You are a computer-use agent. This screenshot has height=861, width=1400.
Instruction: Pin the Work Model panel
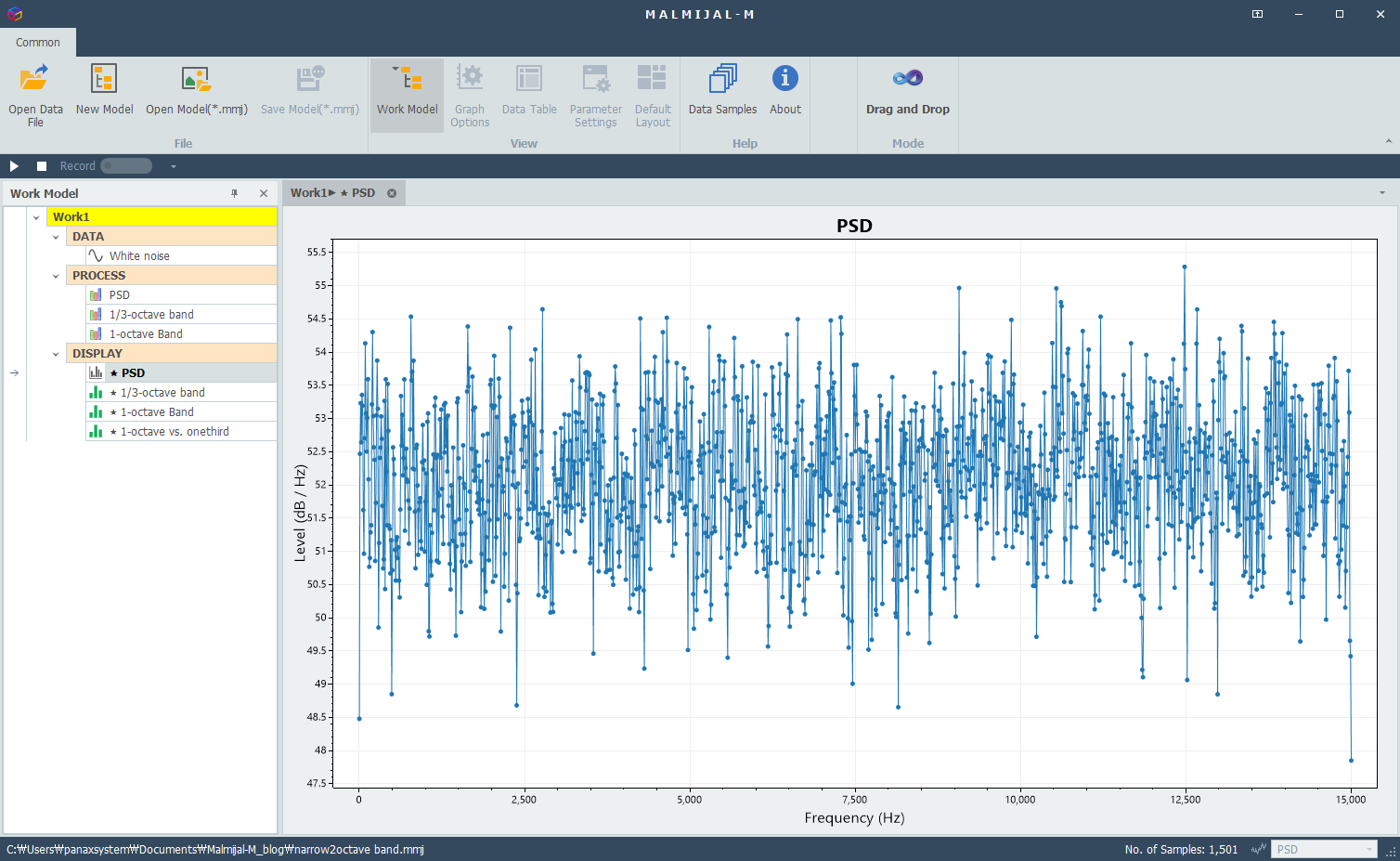click(235, 193)
